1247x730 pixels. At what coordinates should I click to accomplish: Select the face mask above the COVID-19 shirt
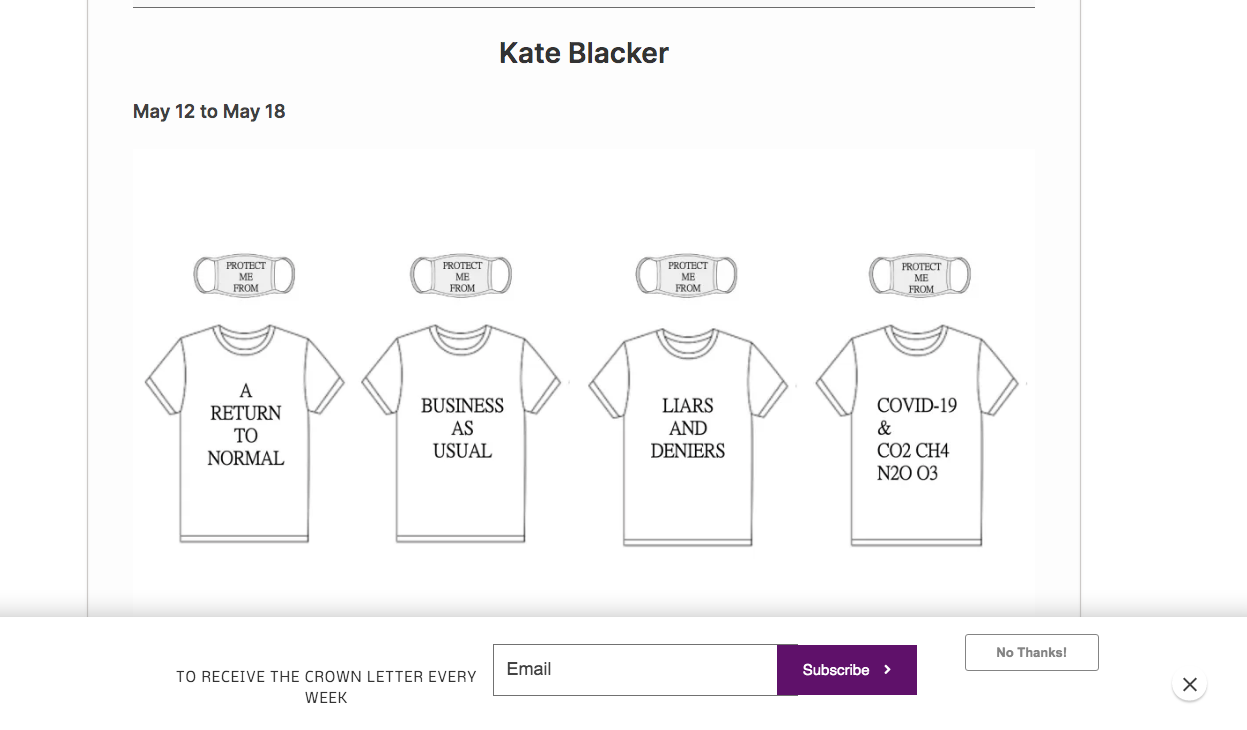(920, 275)
